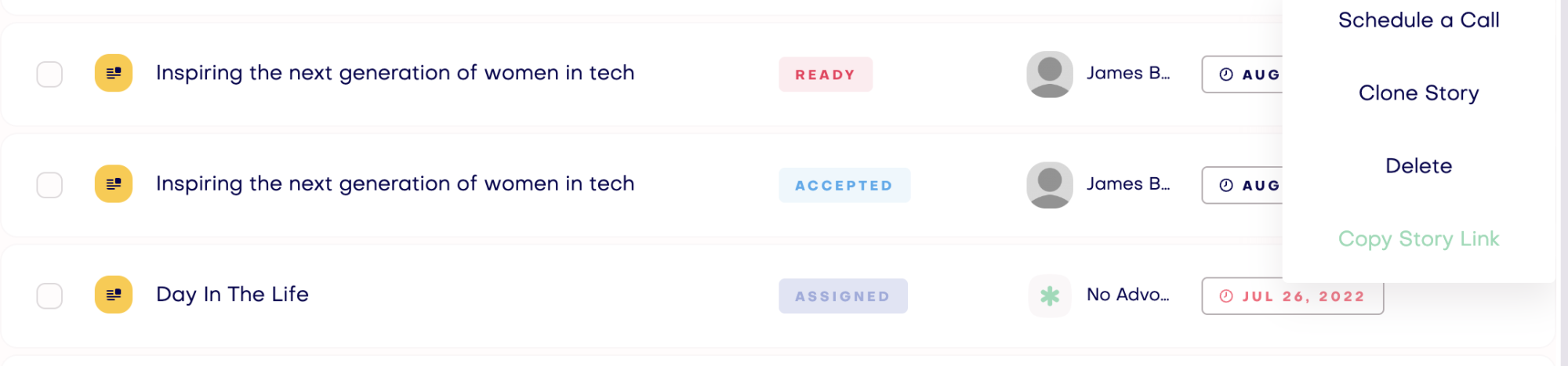Viewport: 1568px width, 366px height.
Task: Open the ACCEPTED status badge
Action: point(844,185)
